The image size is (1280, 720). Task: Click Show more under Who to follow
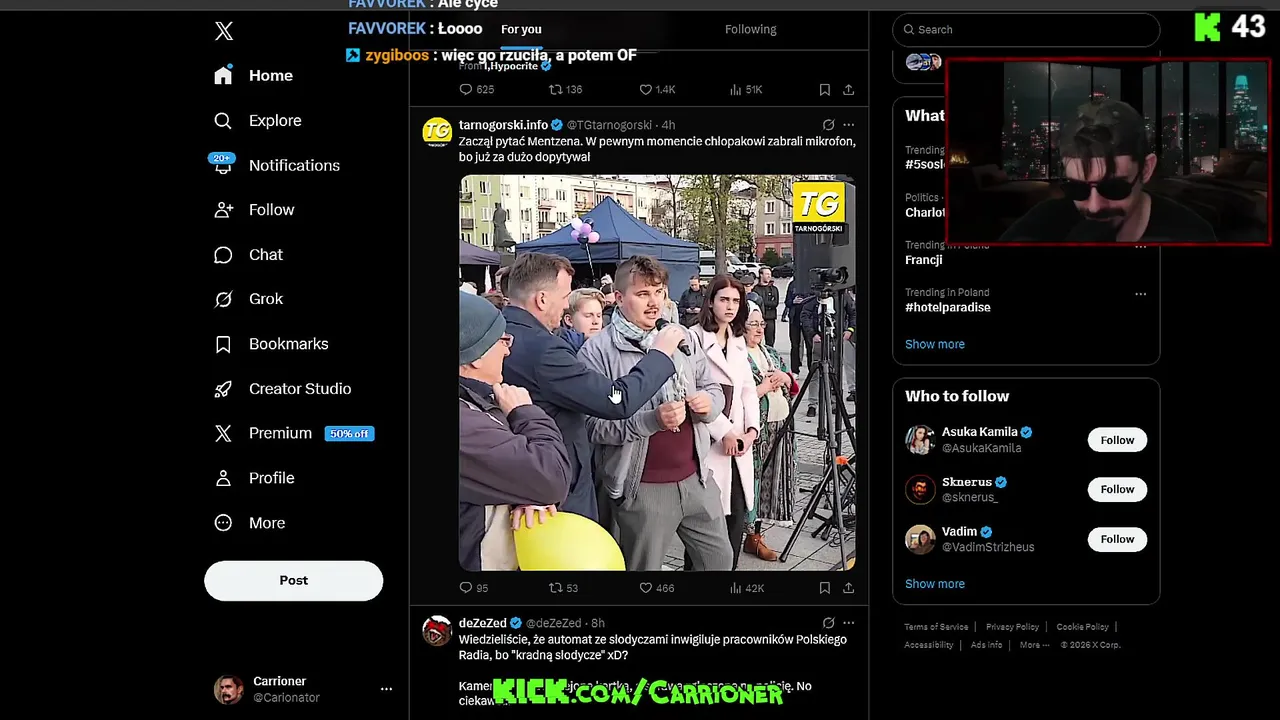(935, 584)
